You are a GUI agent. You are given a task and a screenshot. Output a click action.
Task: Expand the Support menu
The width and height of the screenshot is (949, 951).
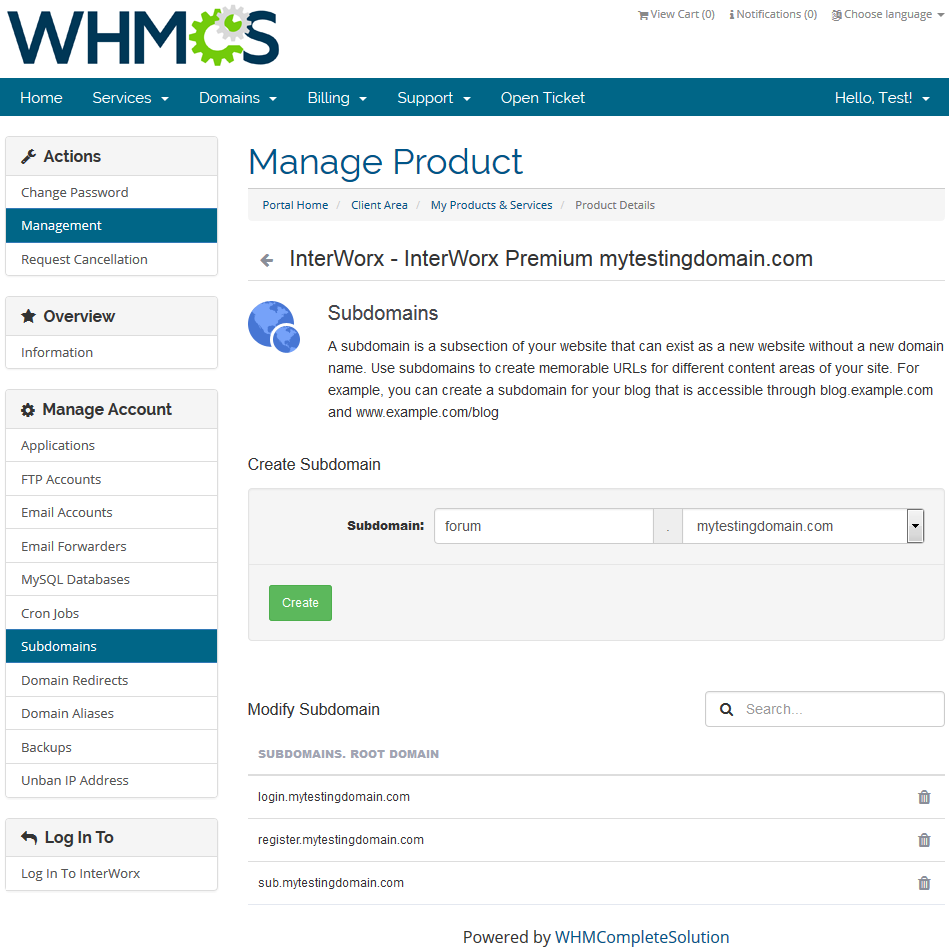tap(434, 98)
